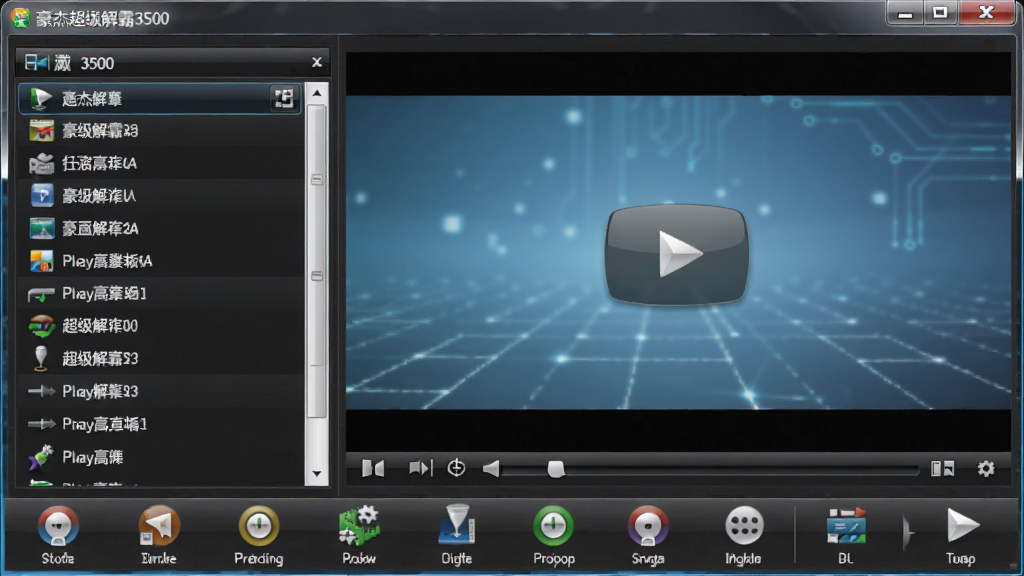Skip to the next track
Image resolution: width=1024 pixels, height=576 pixels.
[421, 468]
